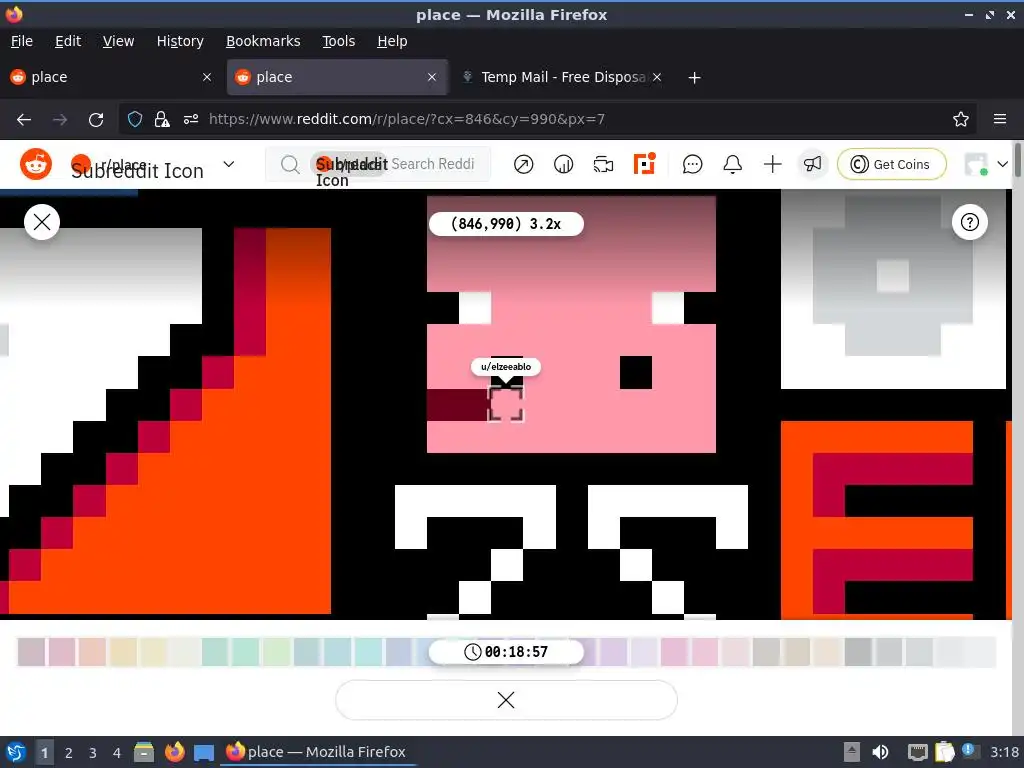Open the canvas help question mark button

[970, 222]
